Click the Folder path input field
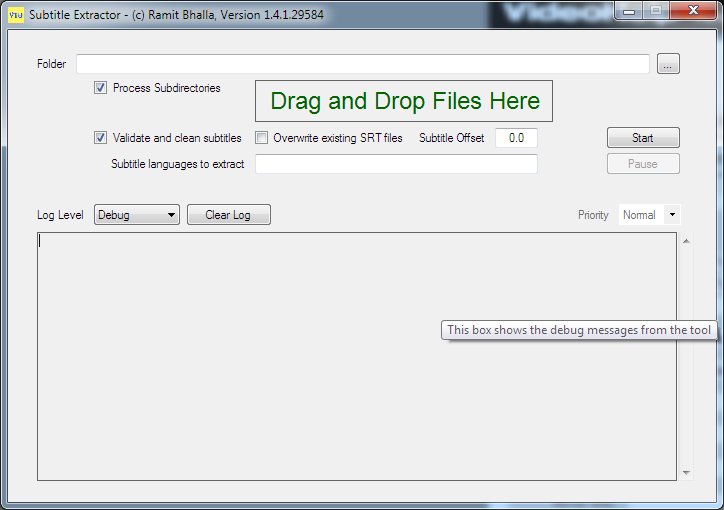 coord(363,64)
